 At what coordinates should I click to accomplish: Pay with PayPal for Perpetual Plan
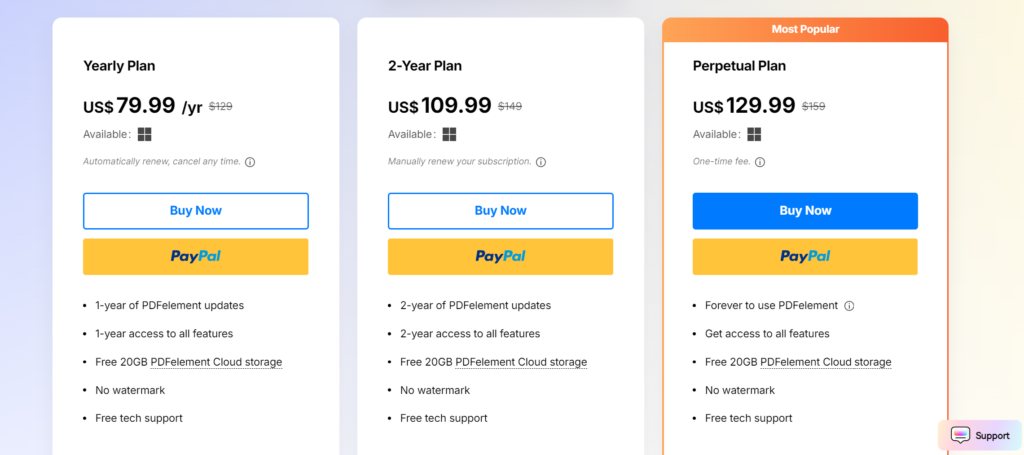tap(805, 256)
